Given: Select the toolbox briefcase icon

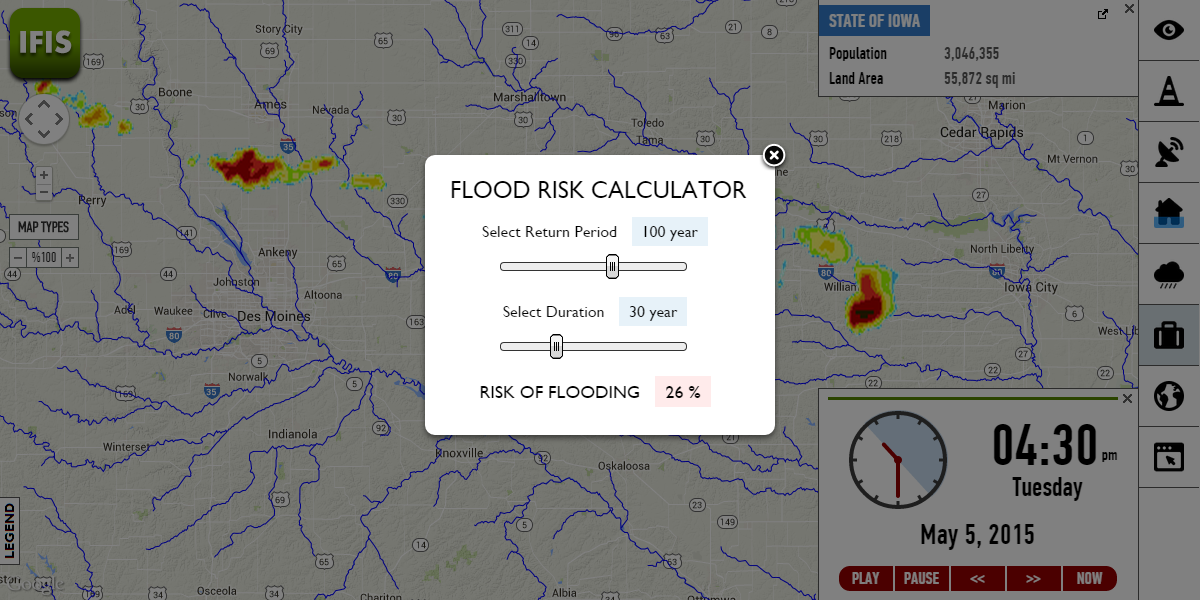Looking at the screenshot, I should pyautogui.click(x=1169, y=335).
